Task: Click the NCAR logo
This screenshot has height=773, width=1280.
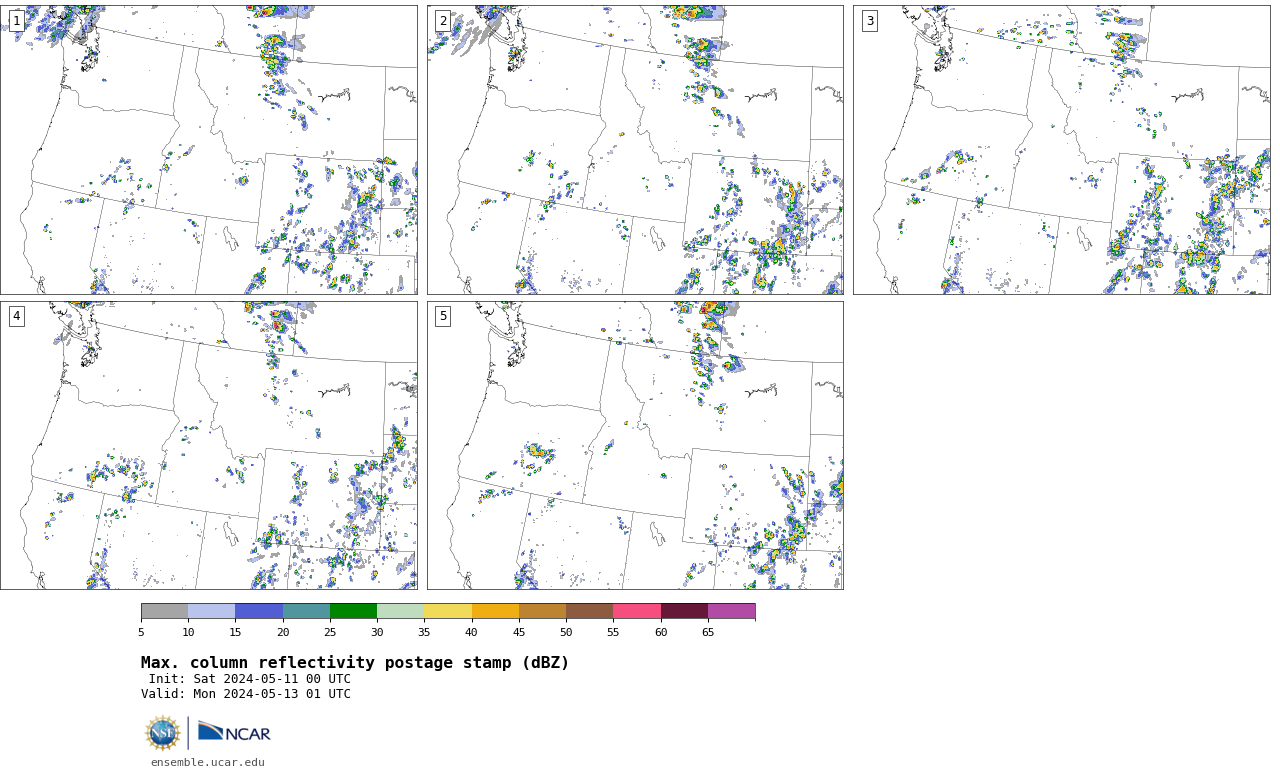Action: (234, 733)
